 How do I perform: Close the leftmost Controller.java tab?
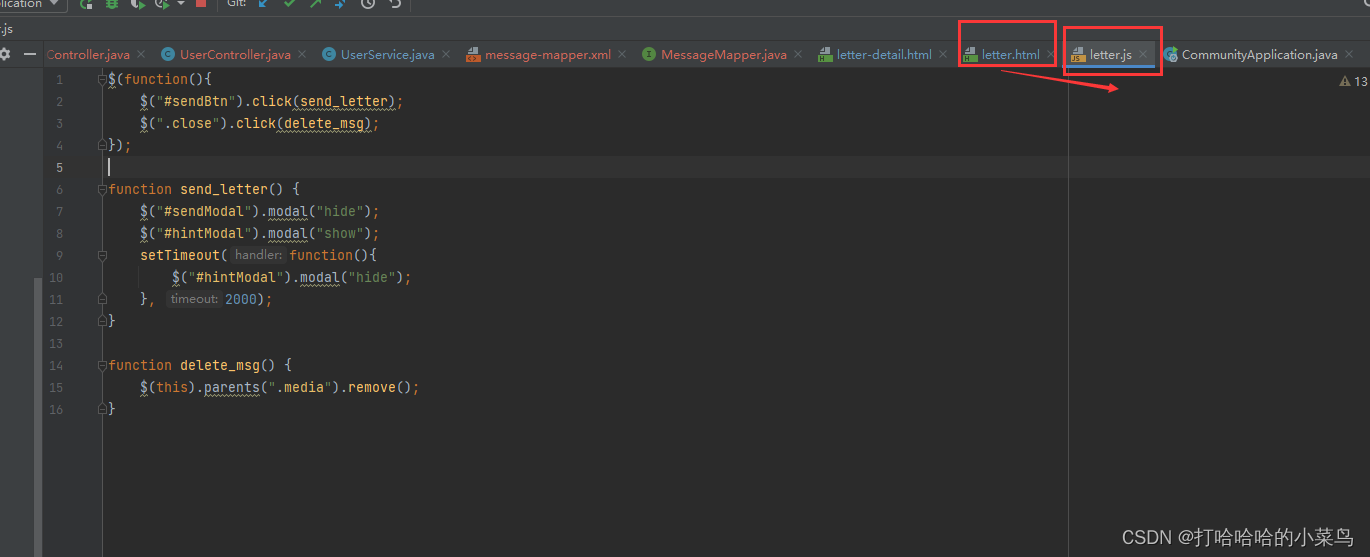tap(141, 55)
